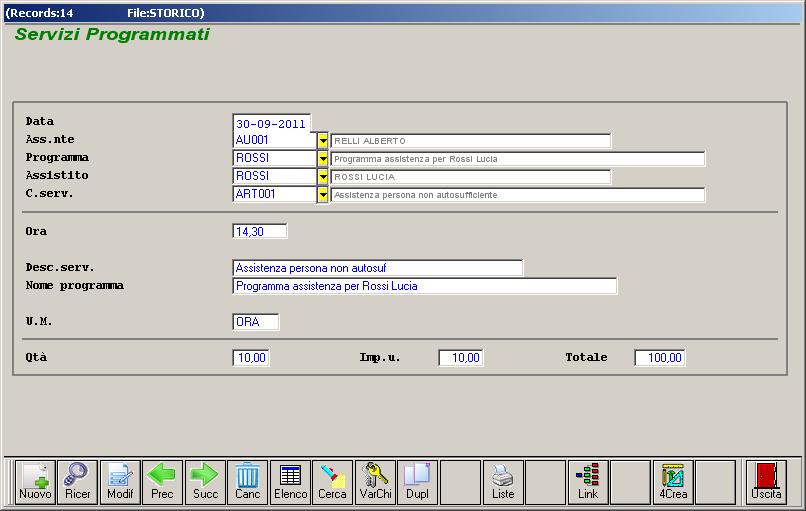Click the 'Desc.serv.' label
Screen dimensions: 806x511
click(60, 267)
